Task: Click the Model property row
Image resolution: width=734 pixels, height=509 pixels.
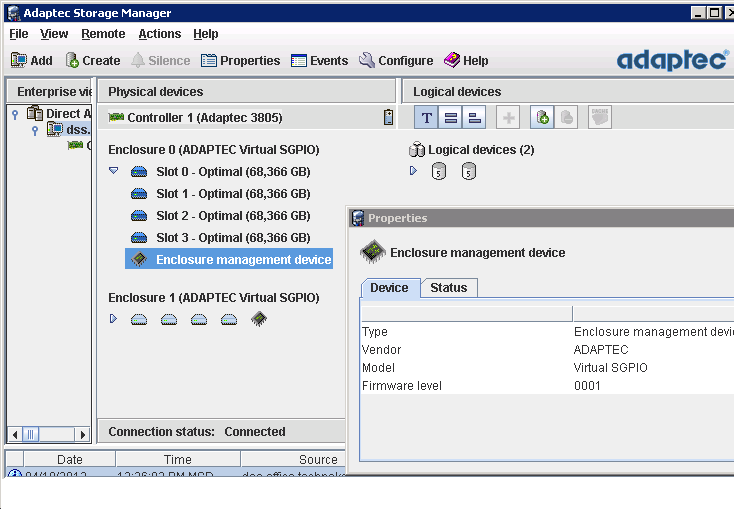Action: (x=547, y=368)
